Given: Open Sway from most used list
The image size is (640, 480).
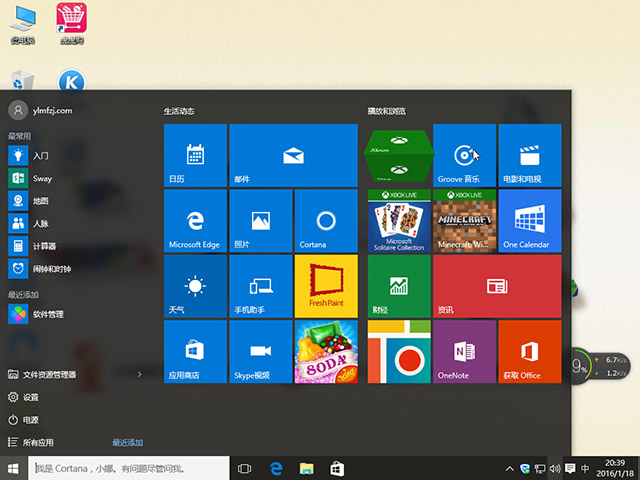Looking at the screenshot, I should [42, 178].
